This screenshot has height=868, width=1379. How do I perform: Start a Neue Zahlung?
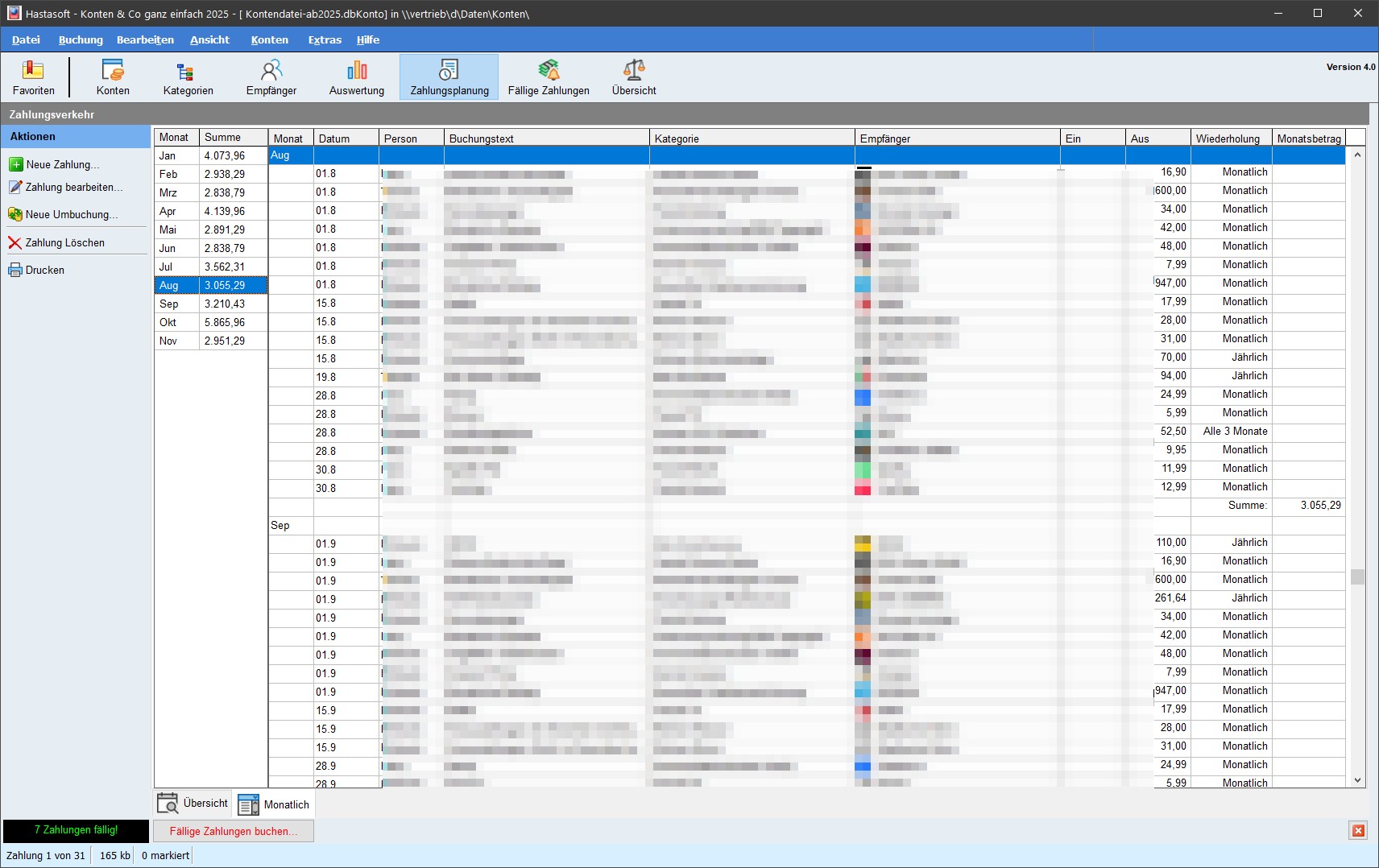62,164
